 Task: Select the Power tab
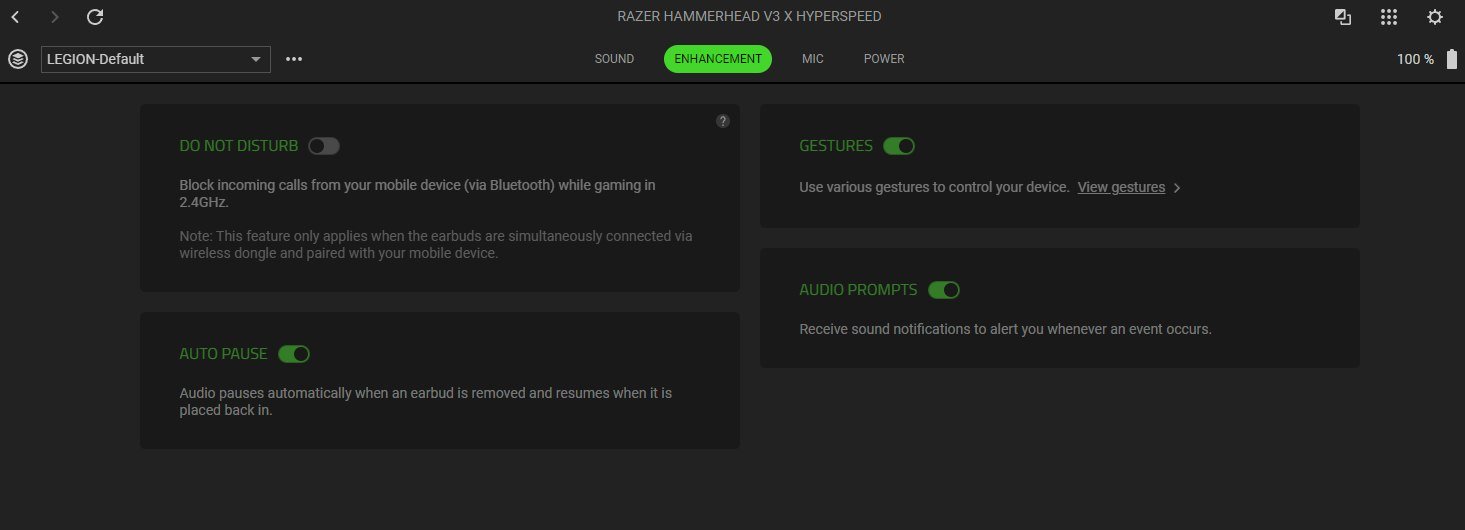click(x=884, y=59)
